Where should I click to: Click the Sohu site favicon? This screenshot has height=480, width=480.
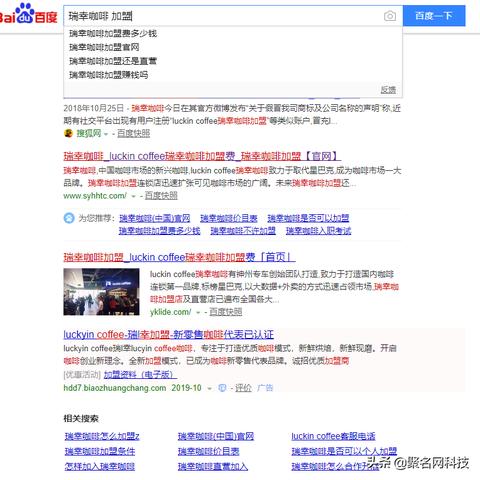pos(68,133)
